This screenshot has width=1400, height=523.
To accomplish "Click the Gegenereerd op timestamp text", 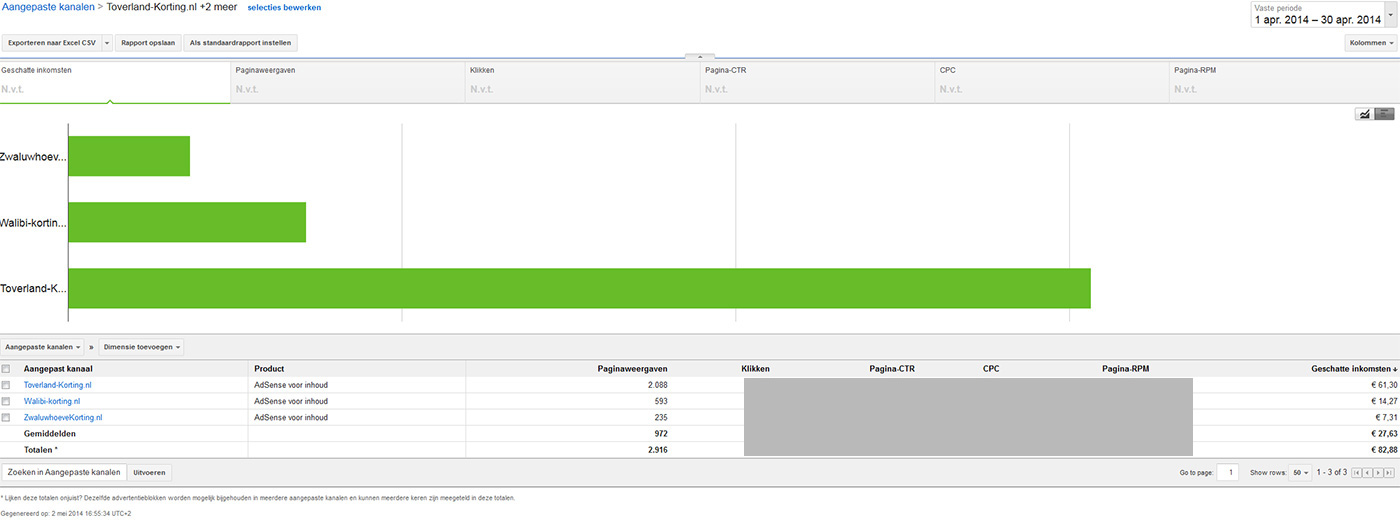I will (66, 513).
